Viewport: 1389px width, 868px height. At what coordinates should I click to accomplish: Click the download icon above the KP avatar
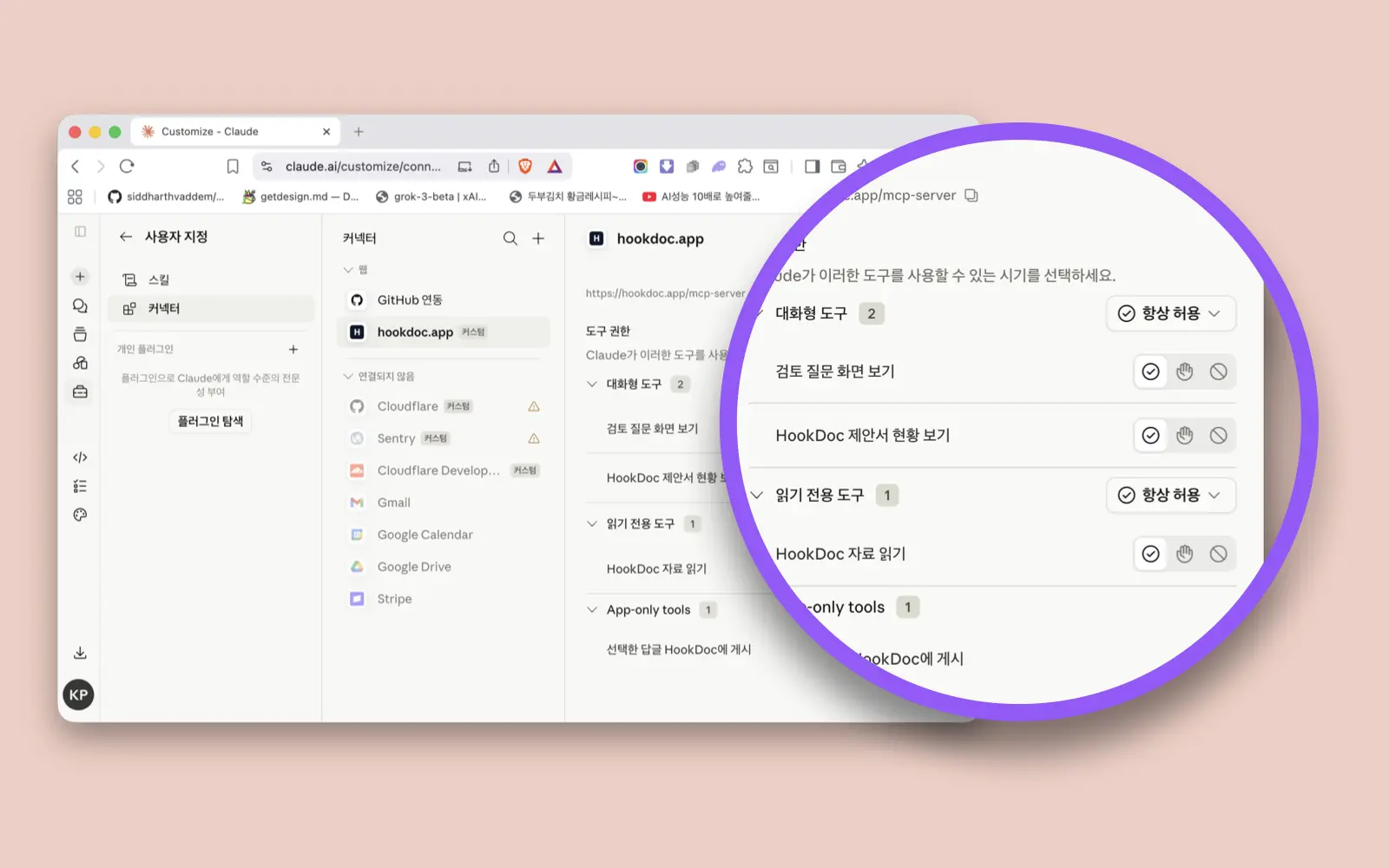coord(80,653)
